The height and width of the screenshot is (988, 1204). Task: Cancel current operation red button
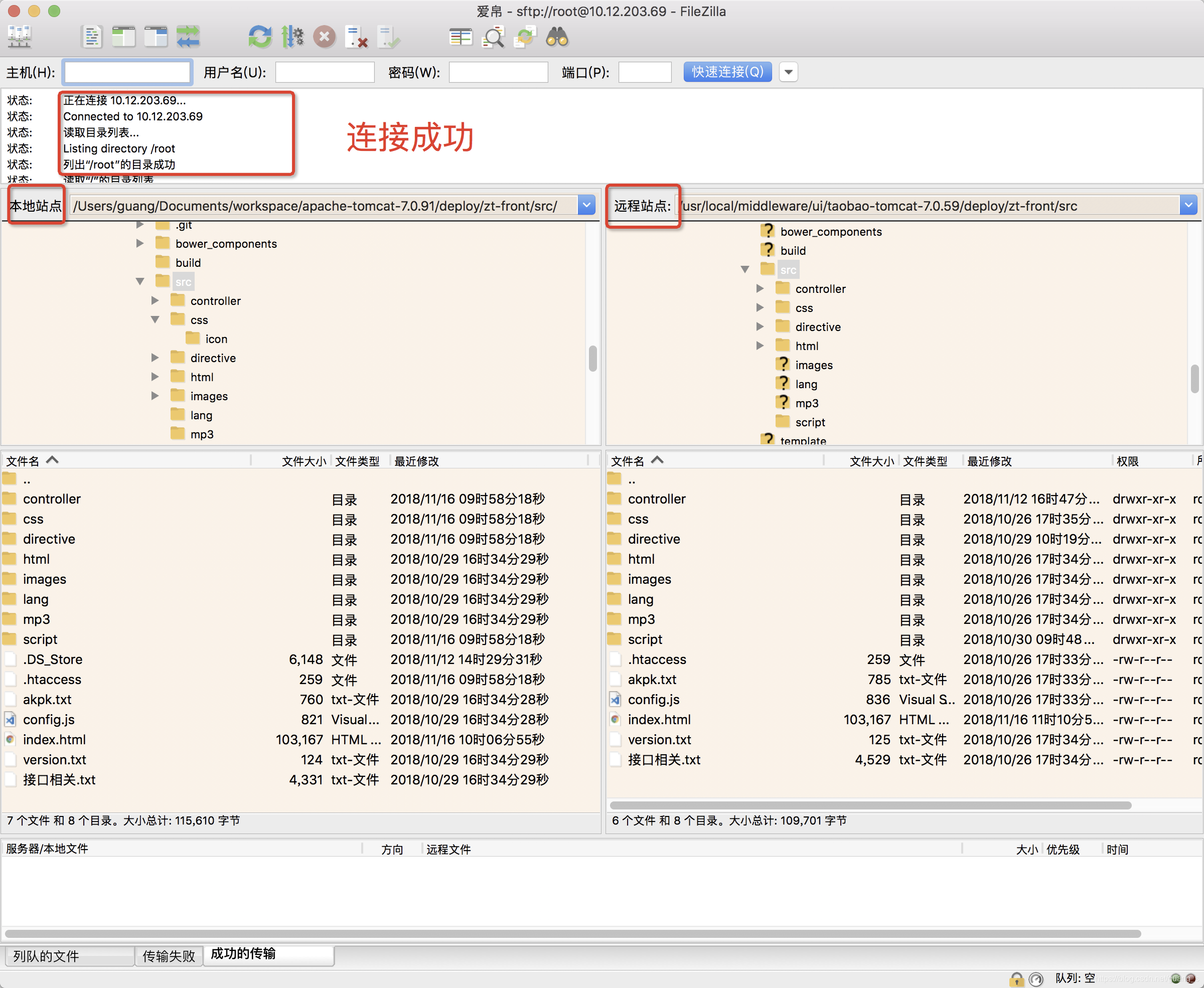[x=325, y=37]
